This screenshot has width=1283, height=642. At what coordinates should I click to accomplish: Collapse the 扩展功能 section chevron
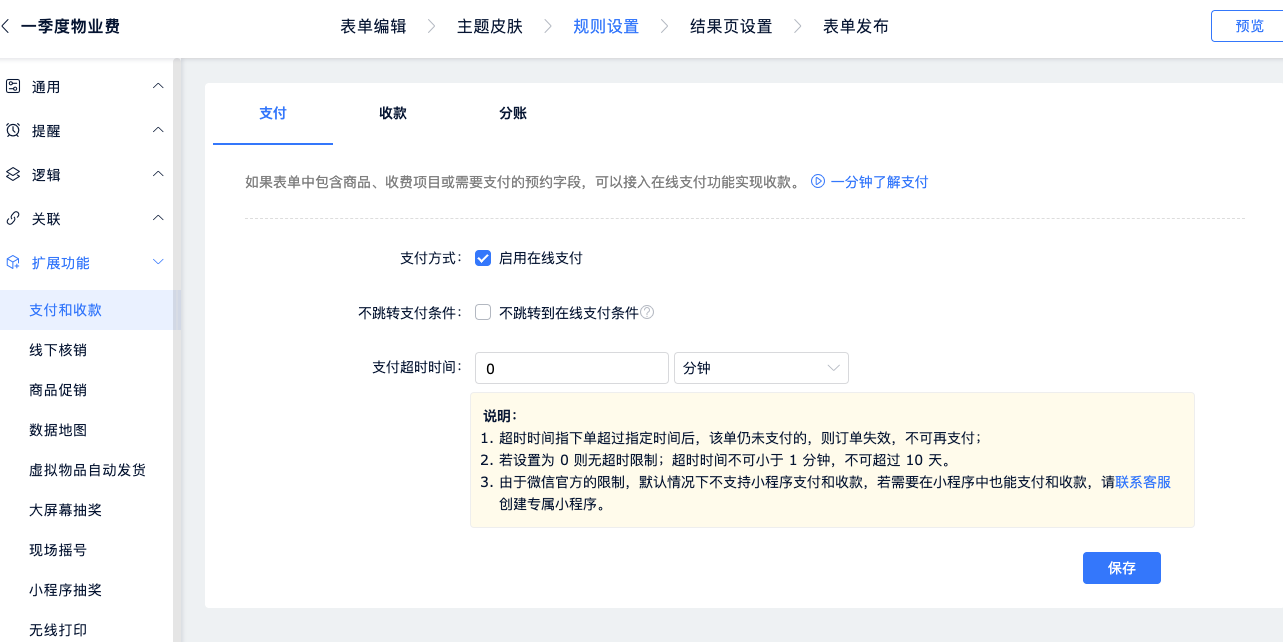[x=158, y=262]
